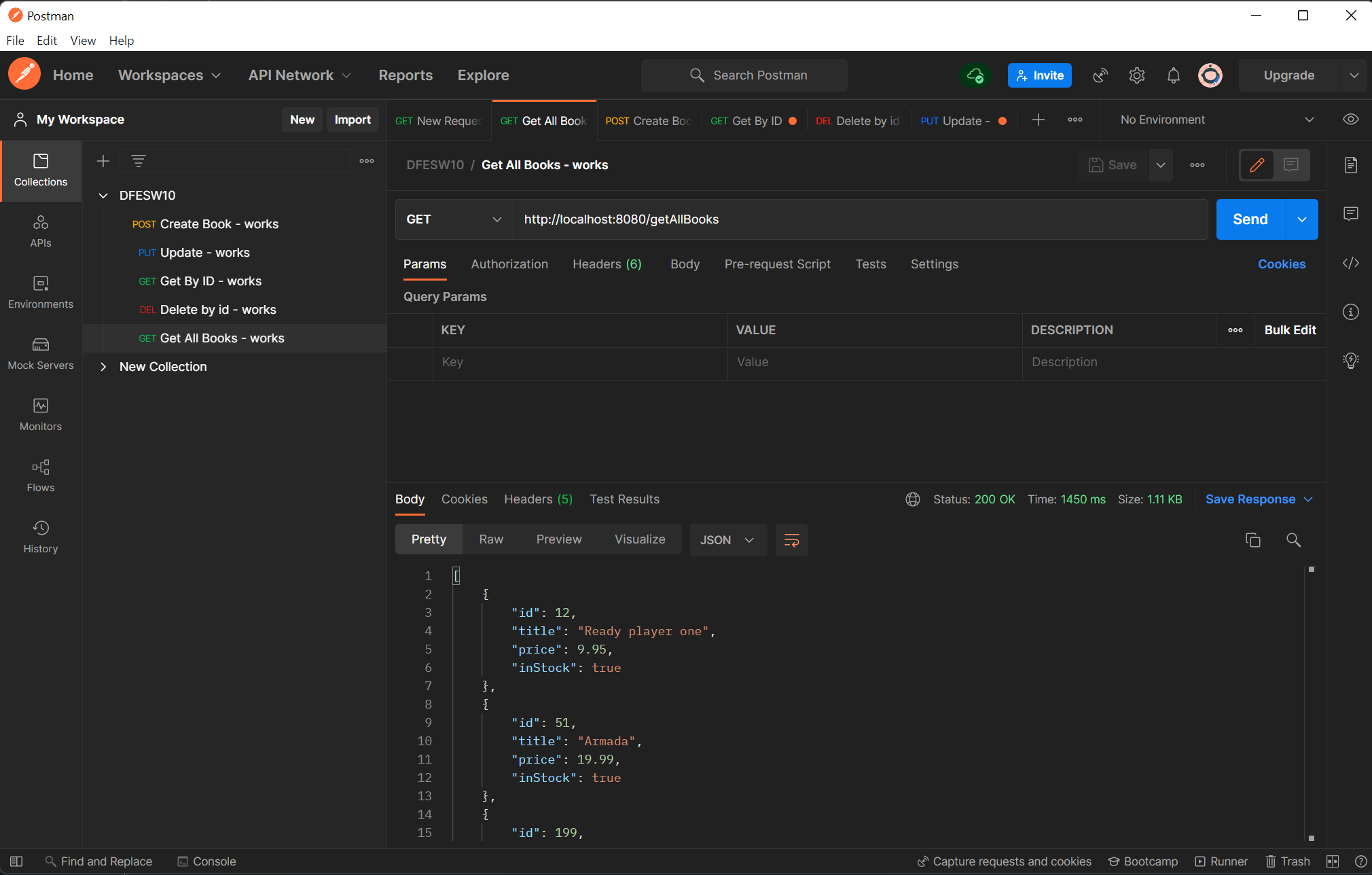The image size is (1372, 875).
Task: Open the documentation icon in right sidebar
Action: (x=1350, y=165)
